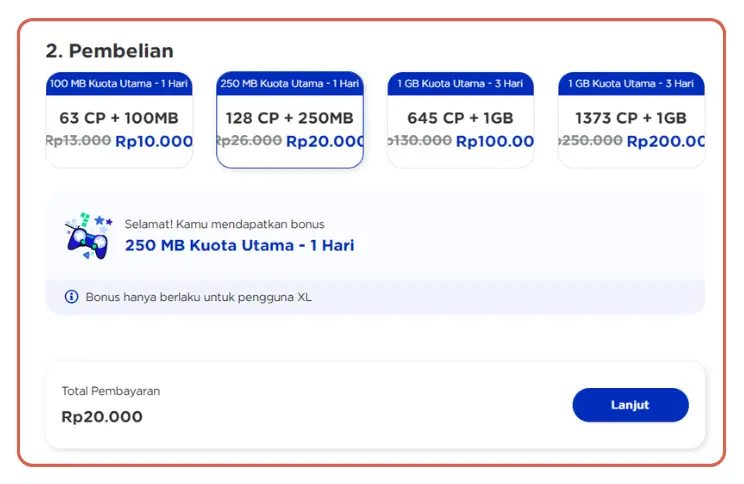
Task: Pick the 645 CP + 1GB package
Action: point(460,118)
